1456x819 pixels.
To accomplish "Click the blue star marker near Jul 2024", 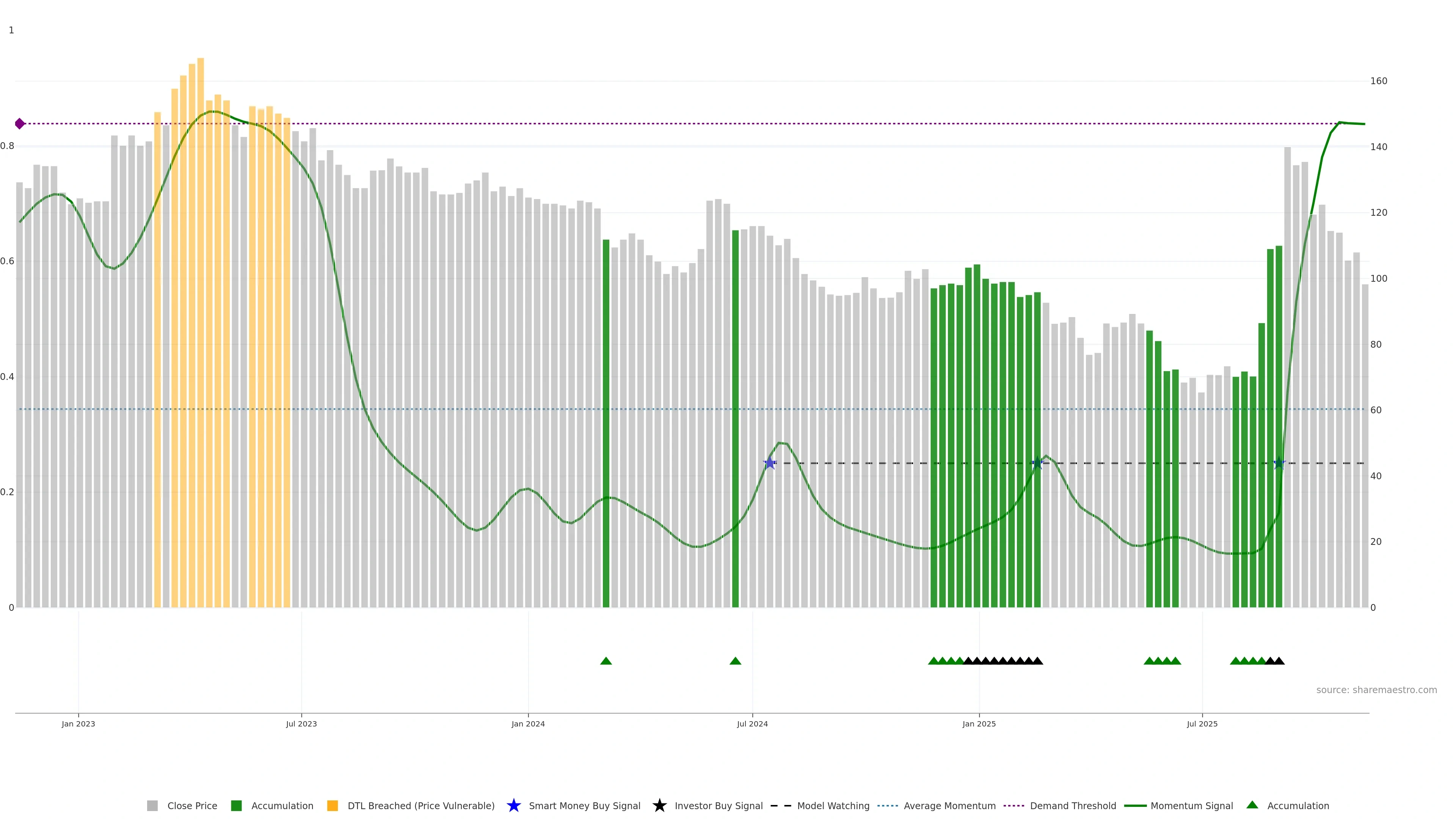I will click(x=770, y=463).
